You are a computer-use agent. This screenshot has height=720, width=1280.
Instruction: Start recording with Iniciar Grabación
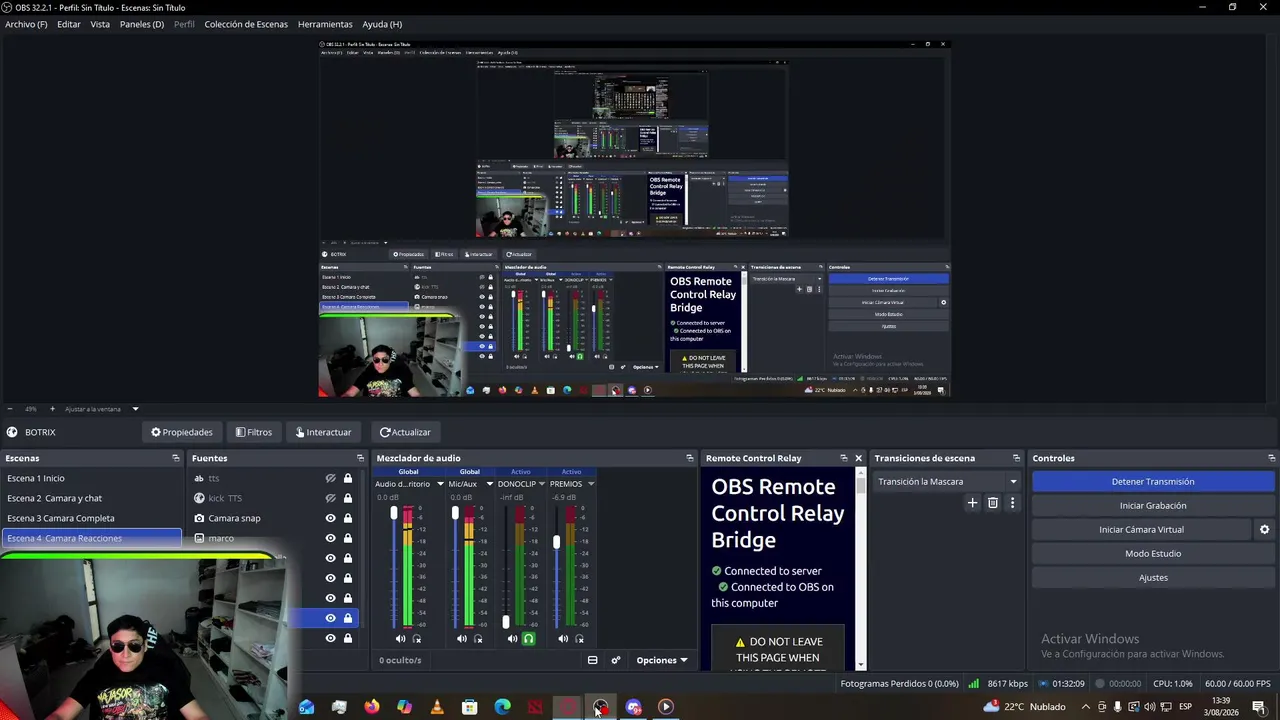point(1153,505)
